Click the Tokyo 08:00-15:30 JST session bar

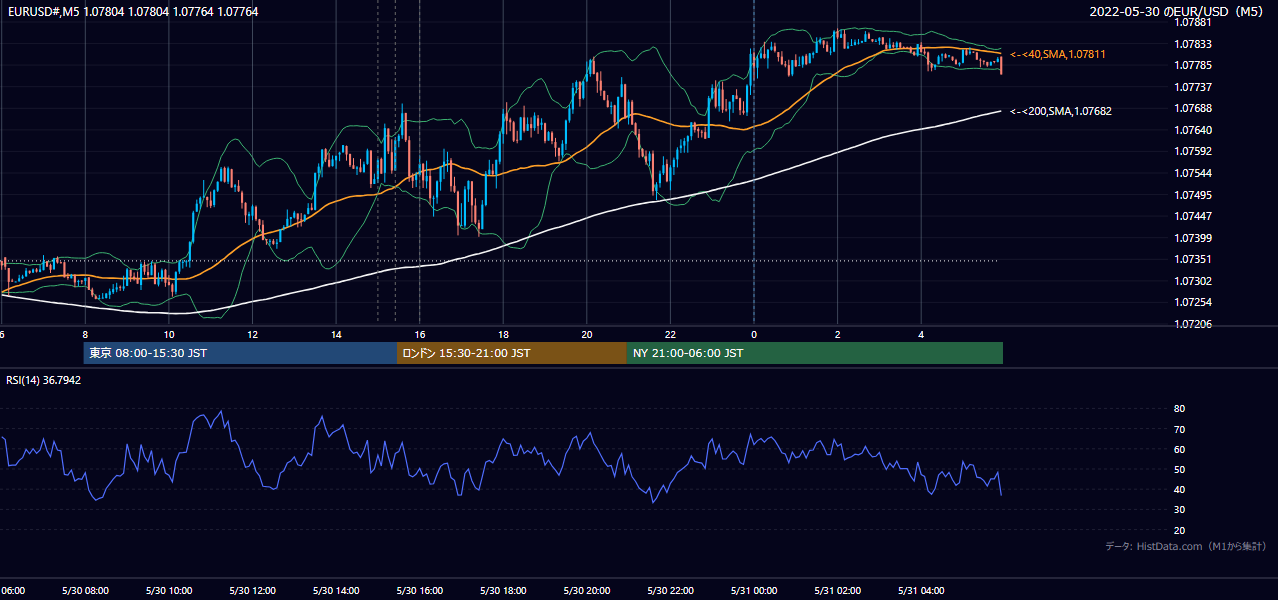tap(240, 353)
